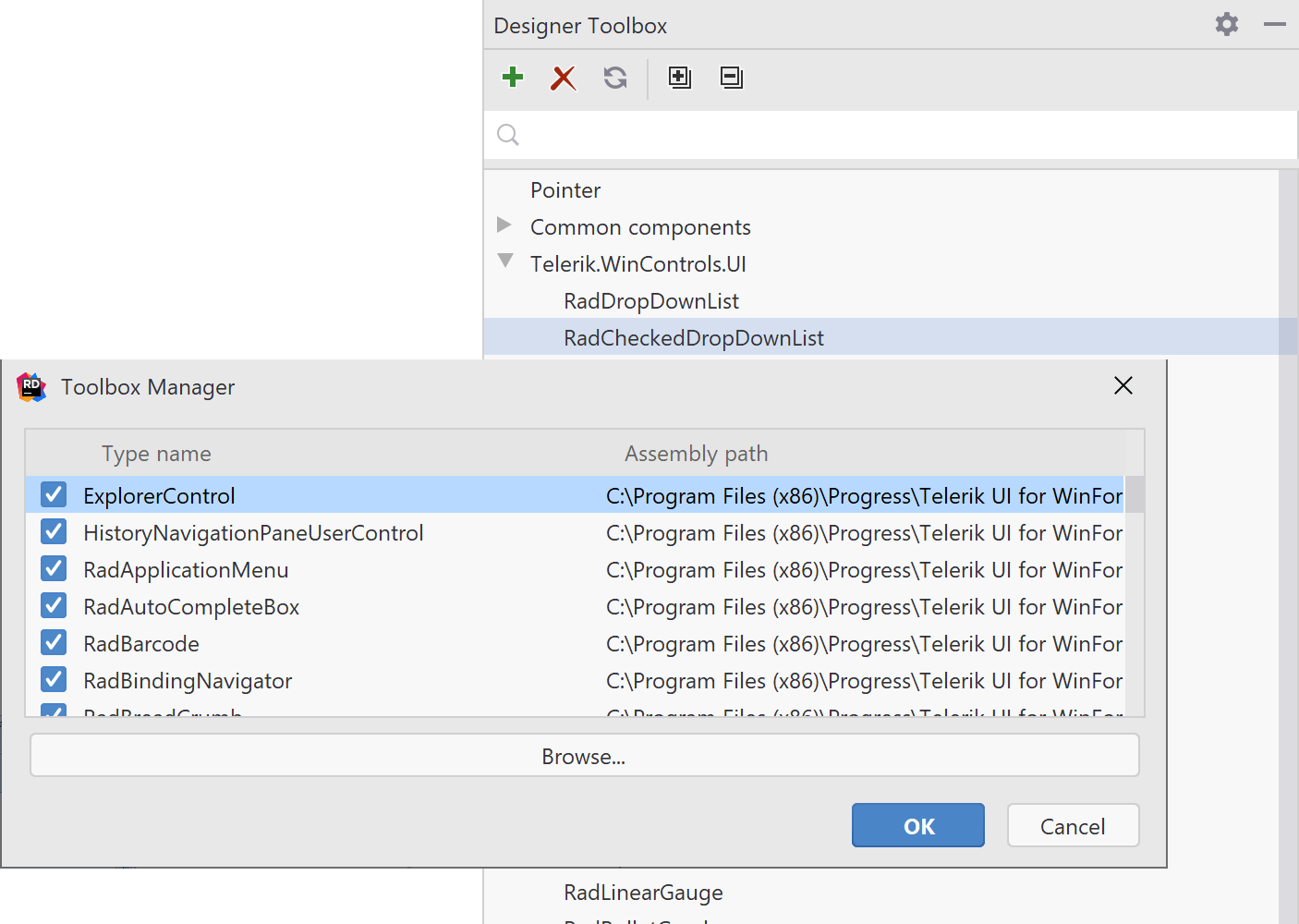Disable the RadBindingNavigator checkbox
Screen dimensions: 1299x924
point(54,680)
